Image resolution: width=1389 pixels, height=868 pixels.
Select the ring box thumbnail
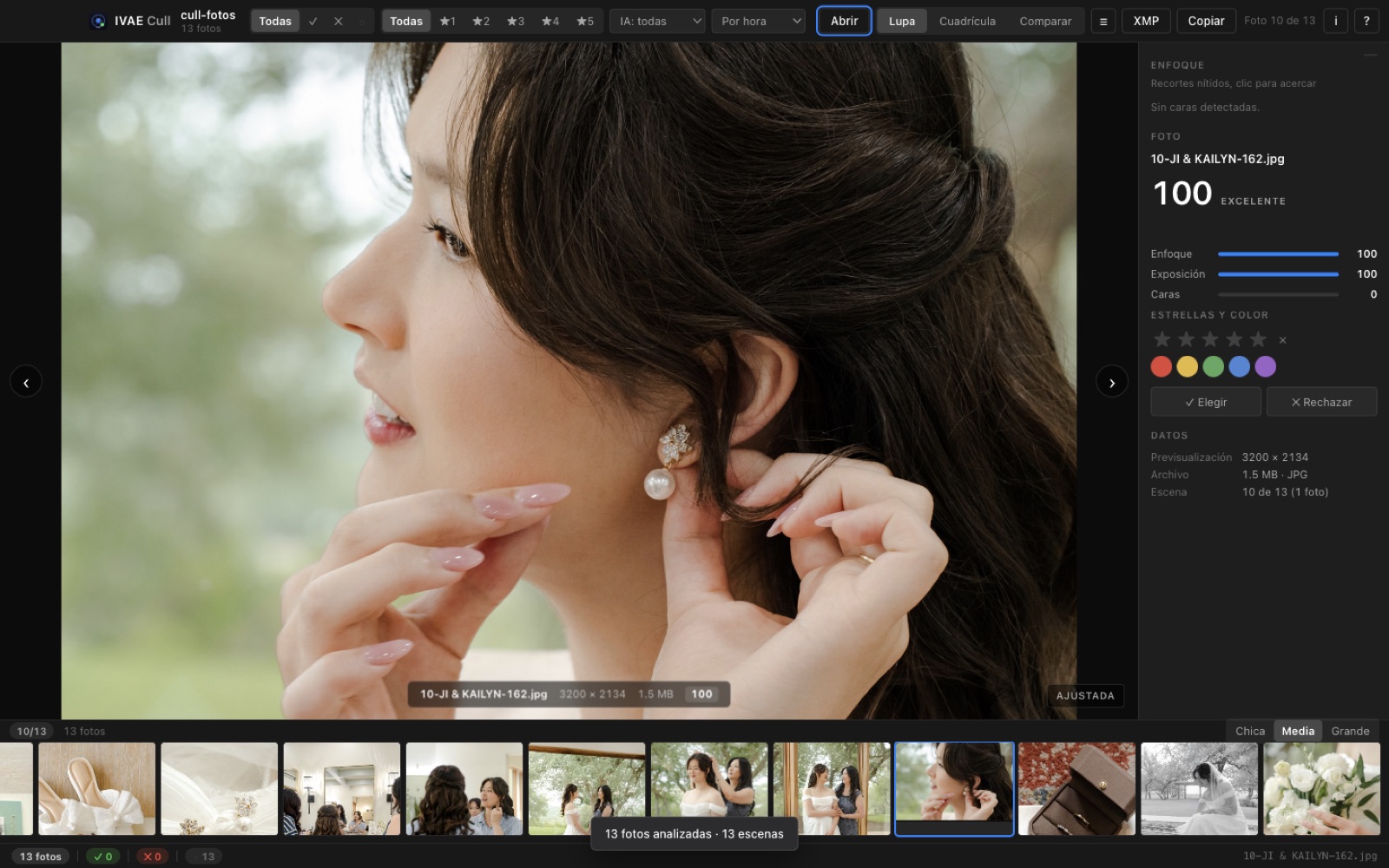[1076, 789]
